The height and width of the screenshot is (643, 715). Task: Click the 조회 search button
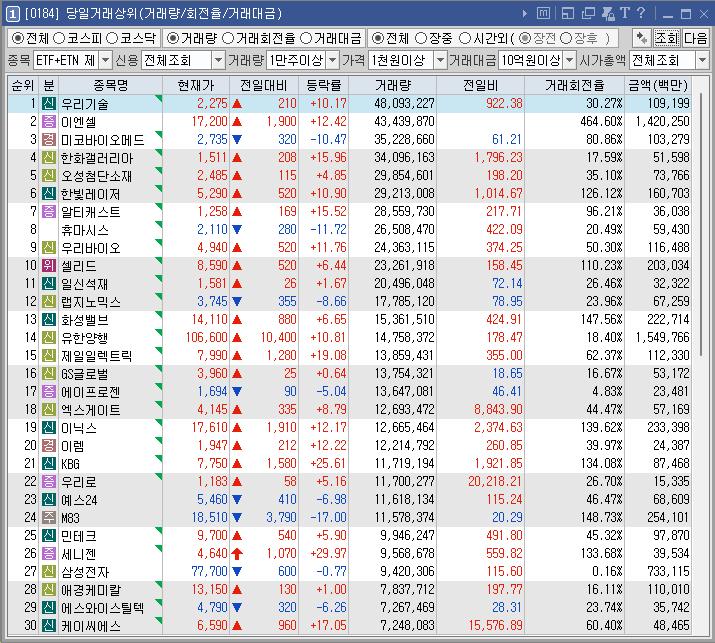(667, 38)
